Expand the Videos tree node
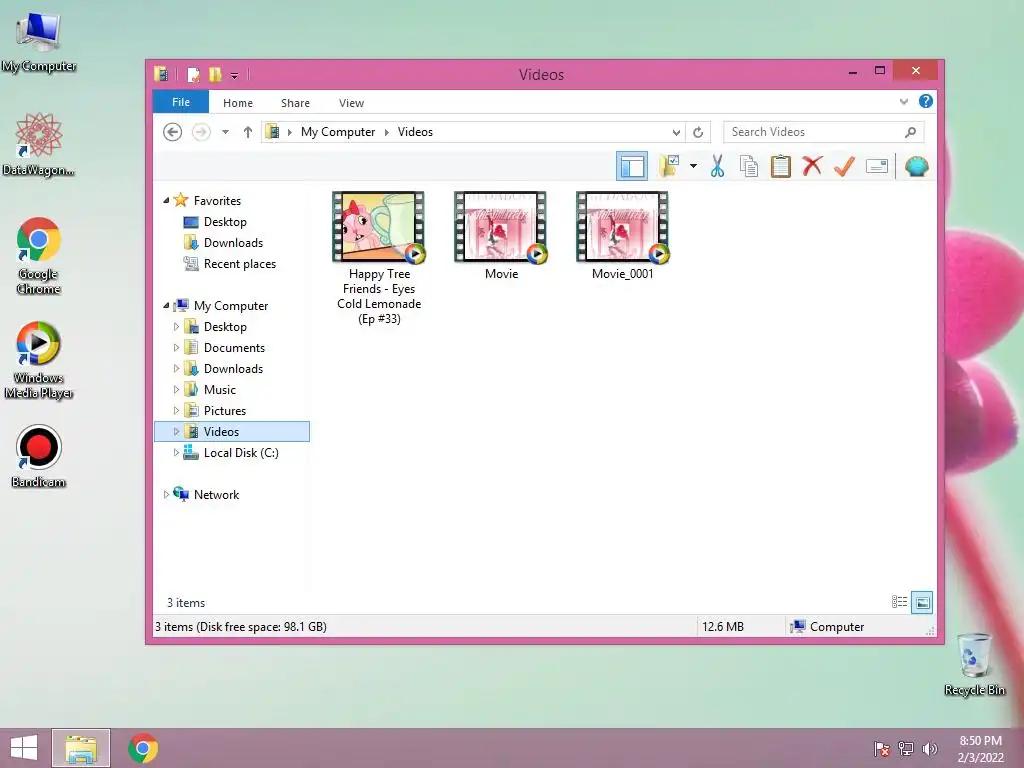The height and width of the screenshot is (768, 1024). coord(176,432)
